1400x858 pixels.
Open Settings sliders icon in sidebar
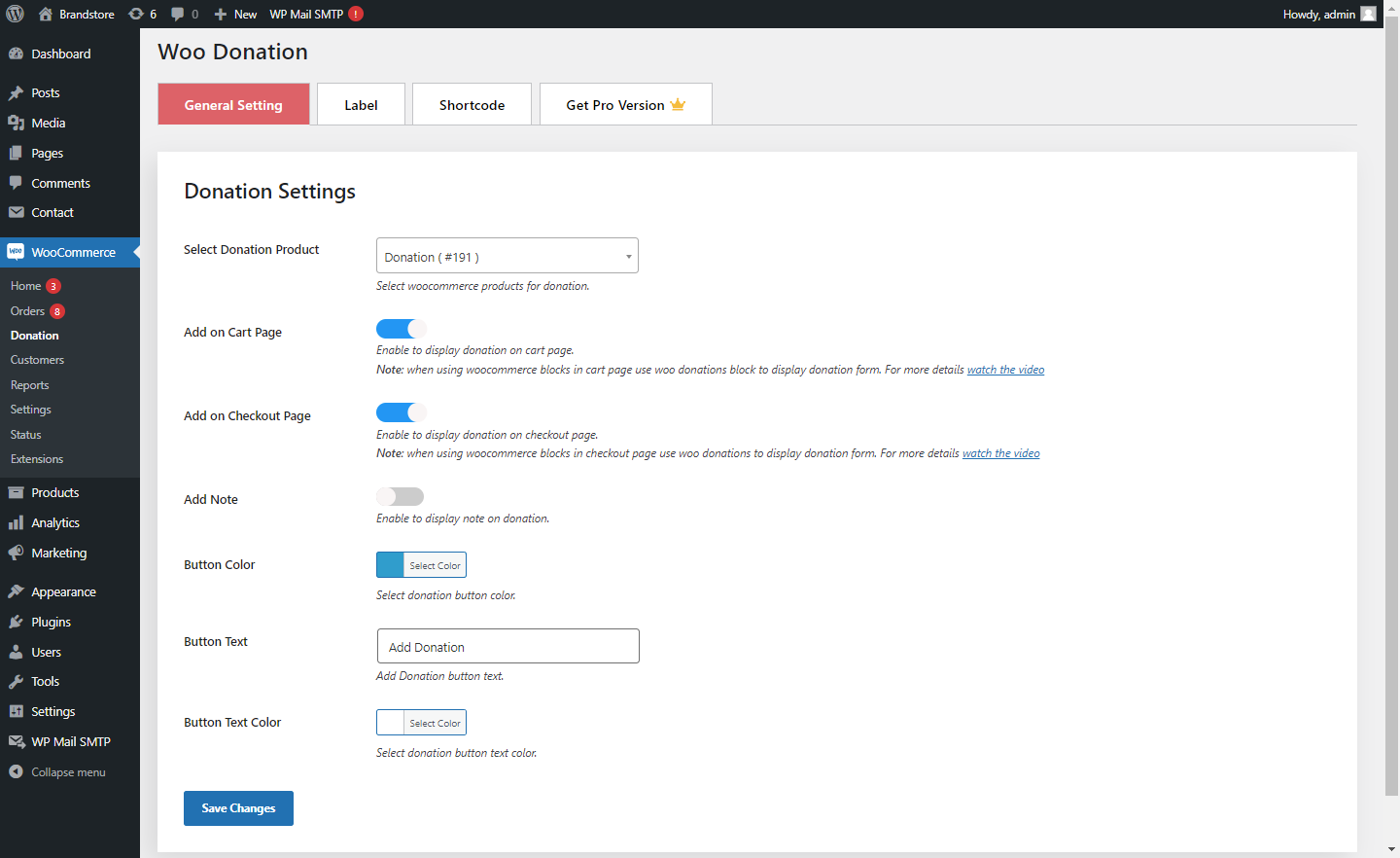(16, 711)
